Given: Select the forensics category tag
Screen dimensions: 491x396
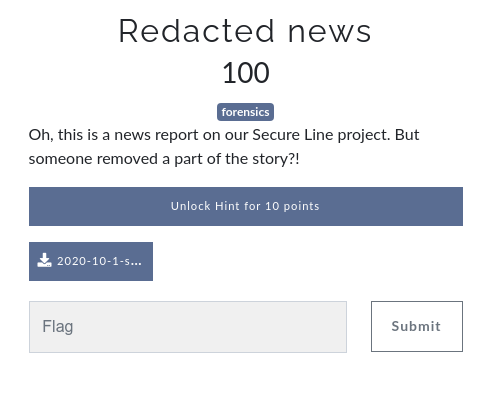Looking at the screenshot, I should (x=245, y=112).
